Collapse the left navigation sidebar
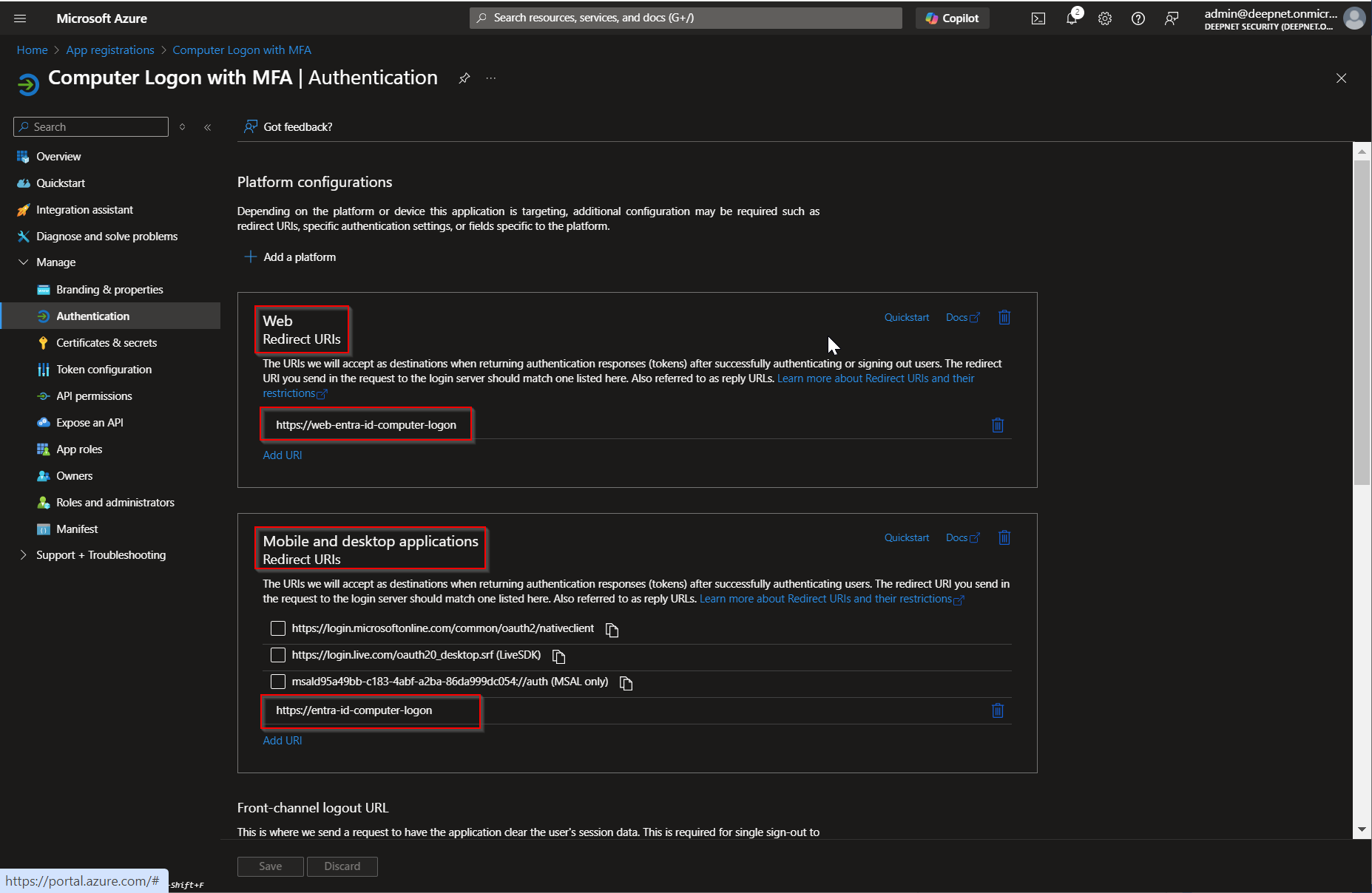 [x=208, y=127]
